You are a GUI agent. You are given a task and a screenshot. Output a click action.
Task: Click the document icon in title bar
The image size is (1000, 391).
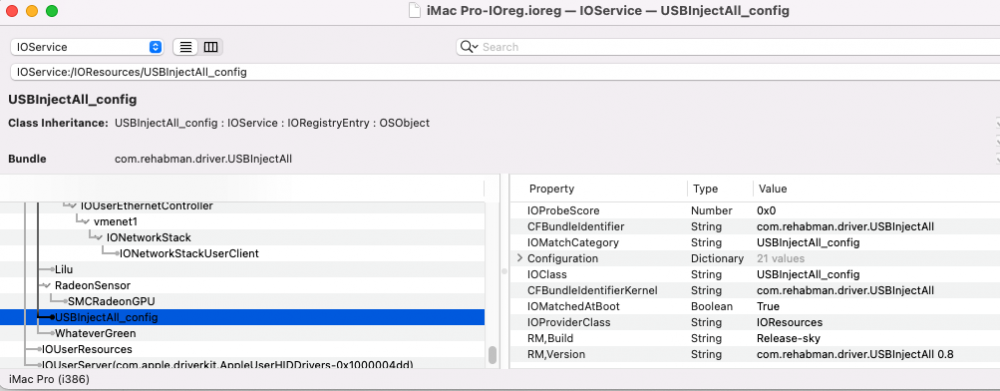(x=415, y=11)
